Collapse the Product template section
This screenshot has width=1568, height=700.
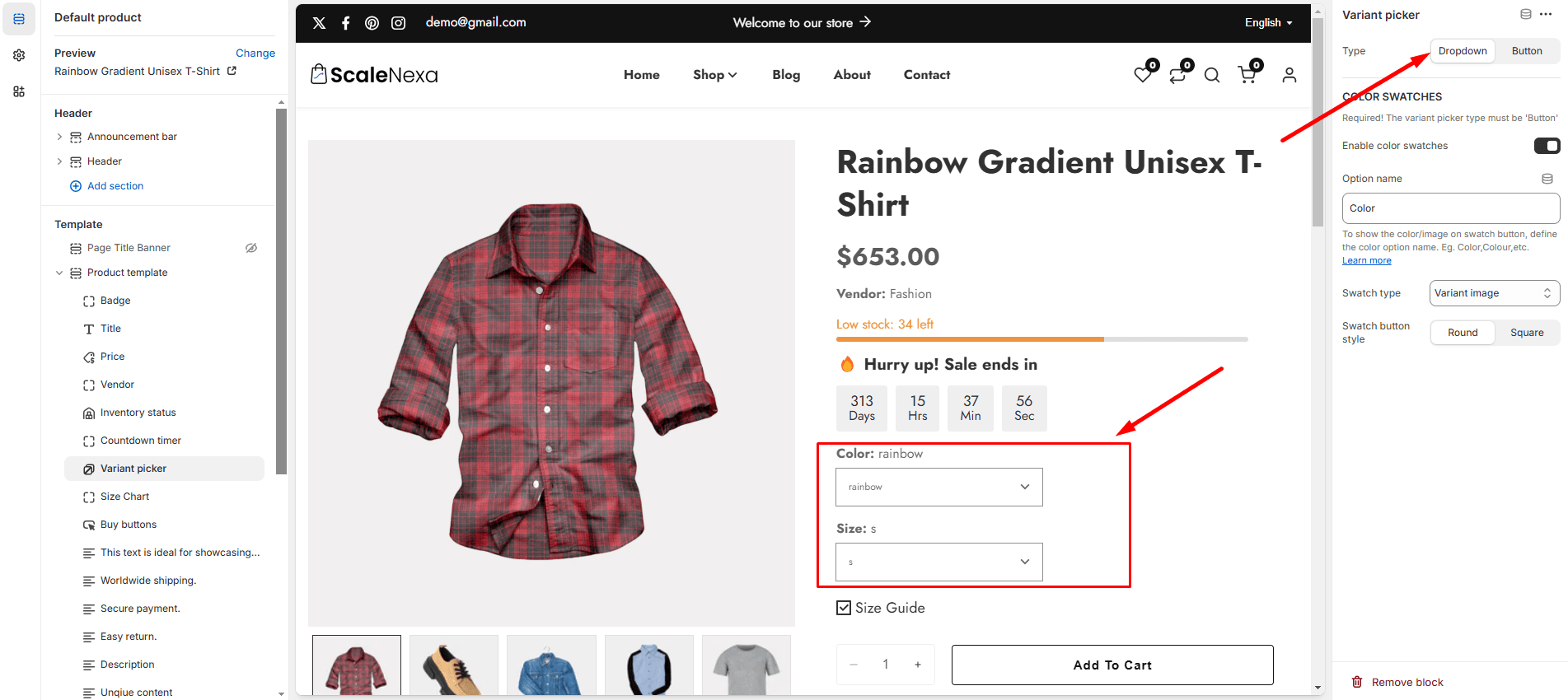coord(59,273)
